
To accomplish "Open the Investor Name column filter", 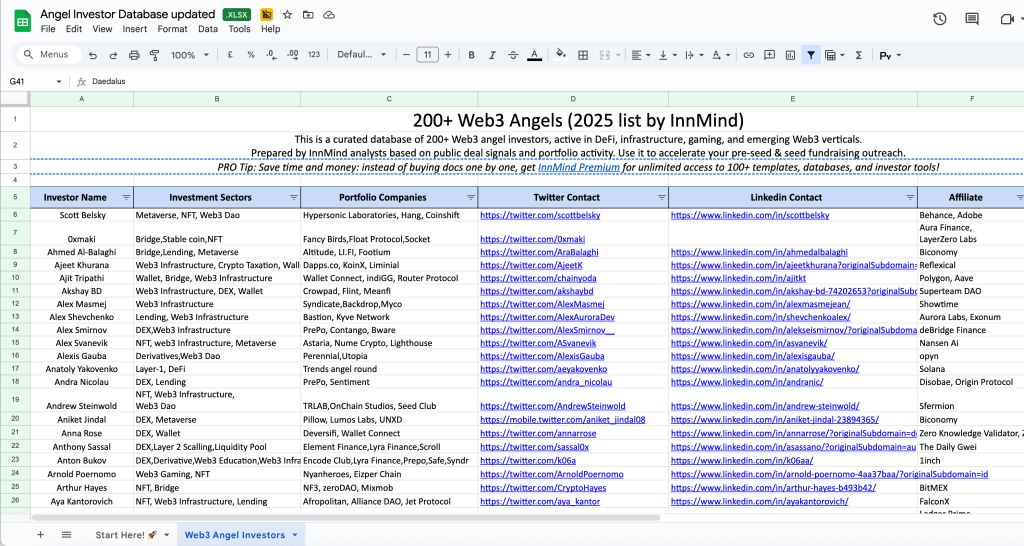I will (126, 197).
